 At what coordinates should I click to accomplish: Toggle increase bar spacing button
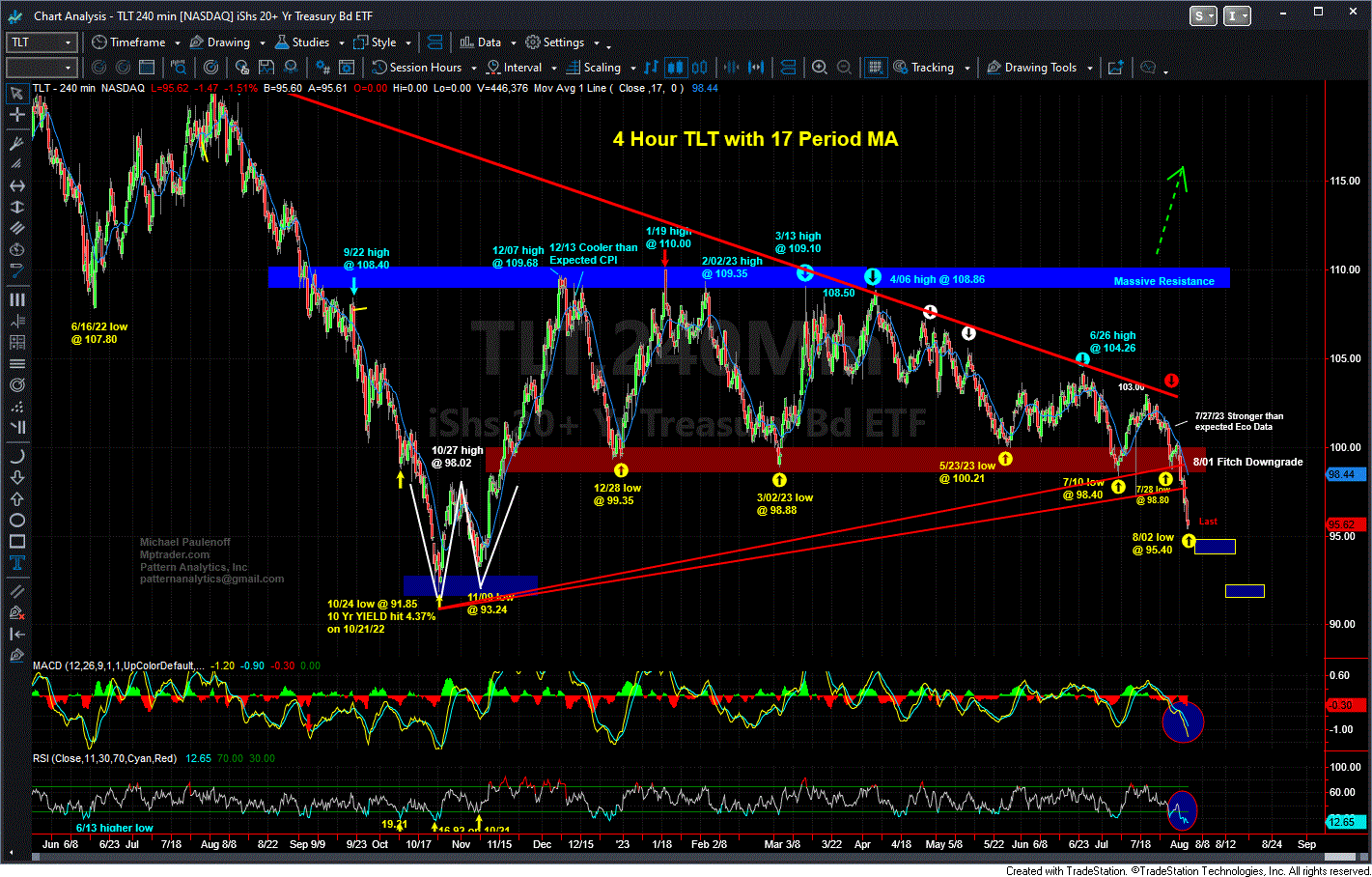(756, 68)
